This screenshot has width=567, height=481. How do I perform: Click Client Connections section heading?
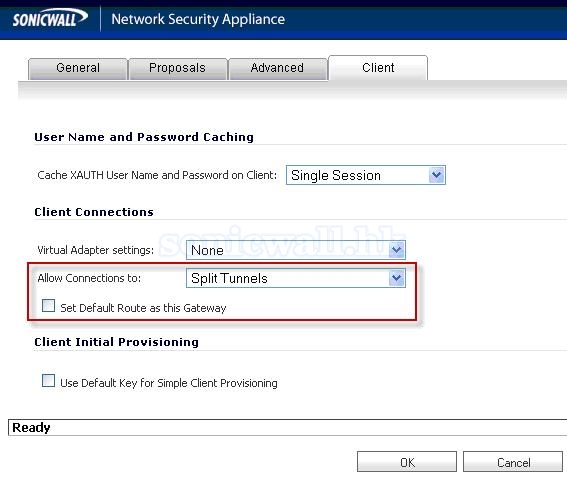tap(94, 212)
